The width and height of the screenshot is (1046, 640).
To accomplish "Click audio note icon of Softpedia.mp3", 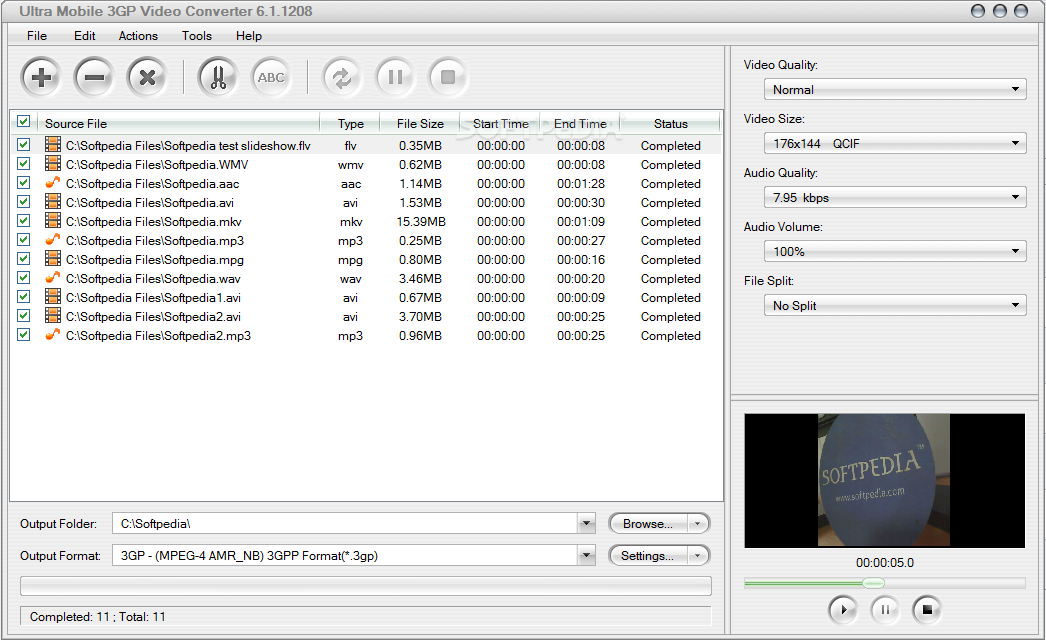I will 53,240.
